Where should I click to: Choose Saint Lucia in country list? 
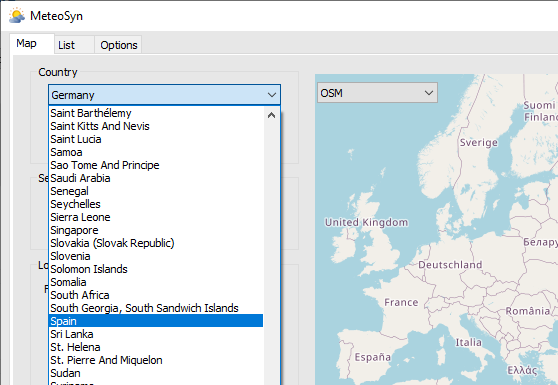point(156,139)
